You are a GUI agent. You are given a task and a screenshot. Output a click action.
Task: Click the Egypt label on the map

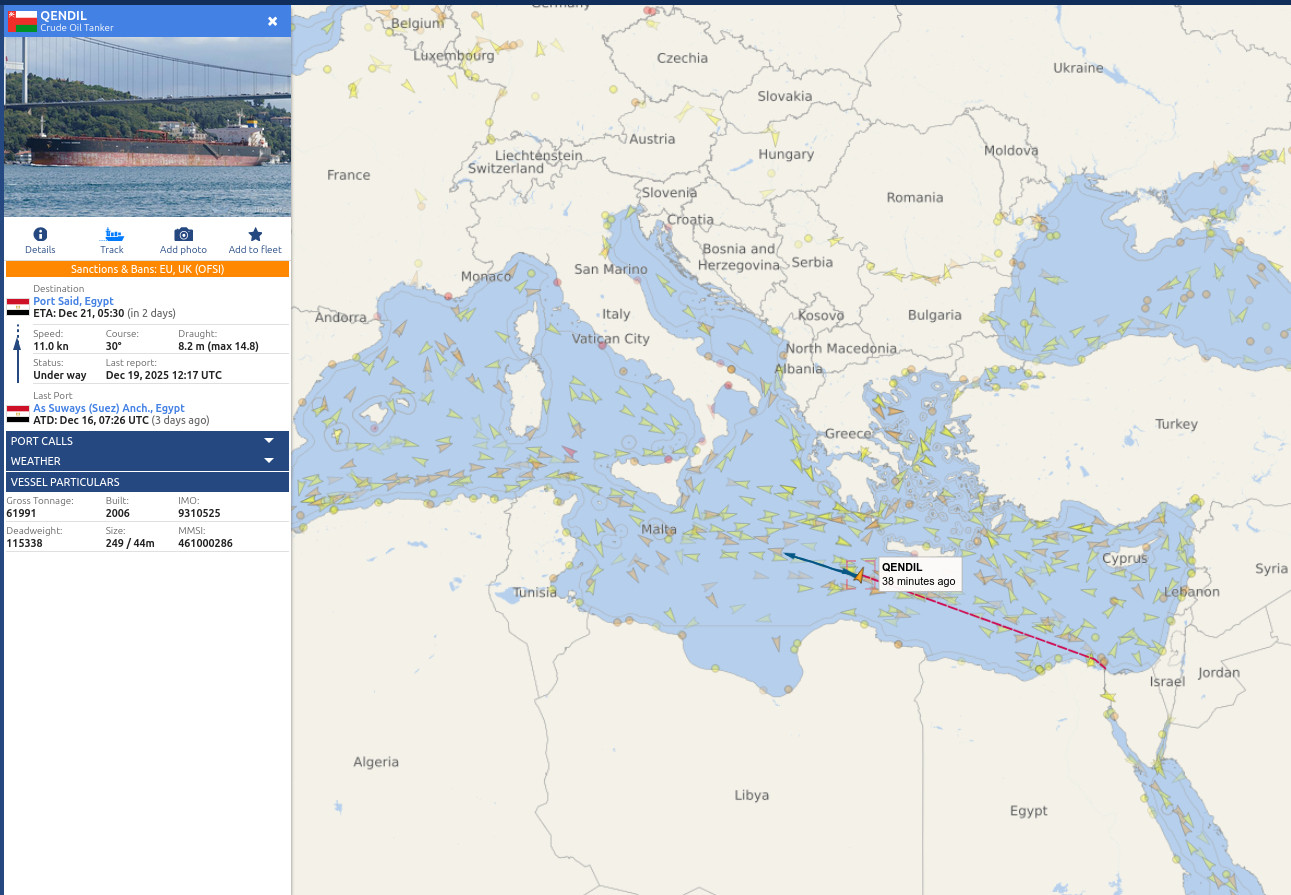pos(1028,811)
